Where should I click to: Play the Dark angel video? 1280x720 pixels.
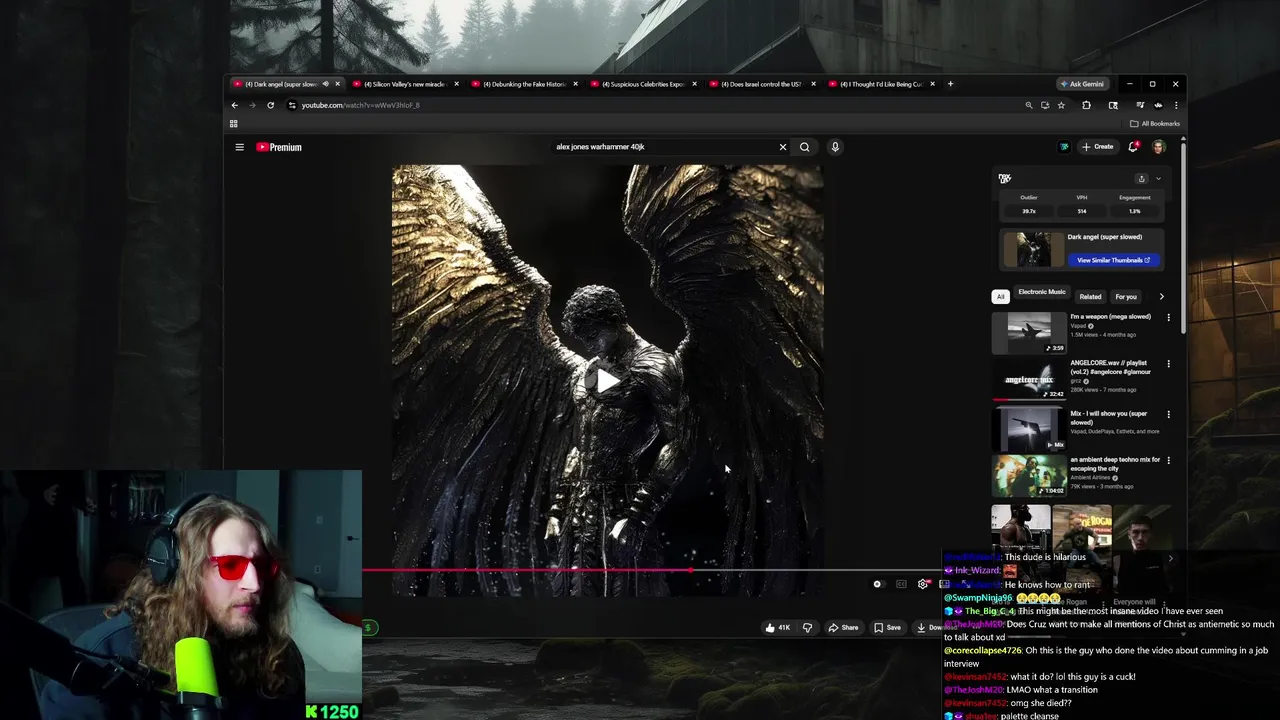click(x=607, y=381)
